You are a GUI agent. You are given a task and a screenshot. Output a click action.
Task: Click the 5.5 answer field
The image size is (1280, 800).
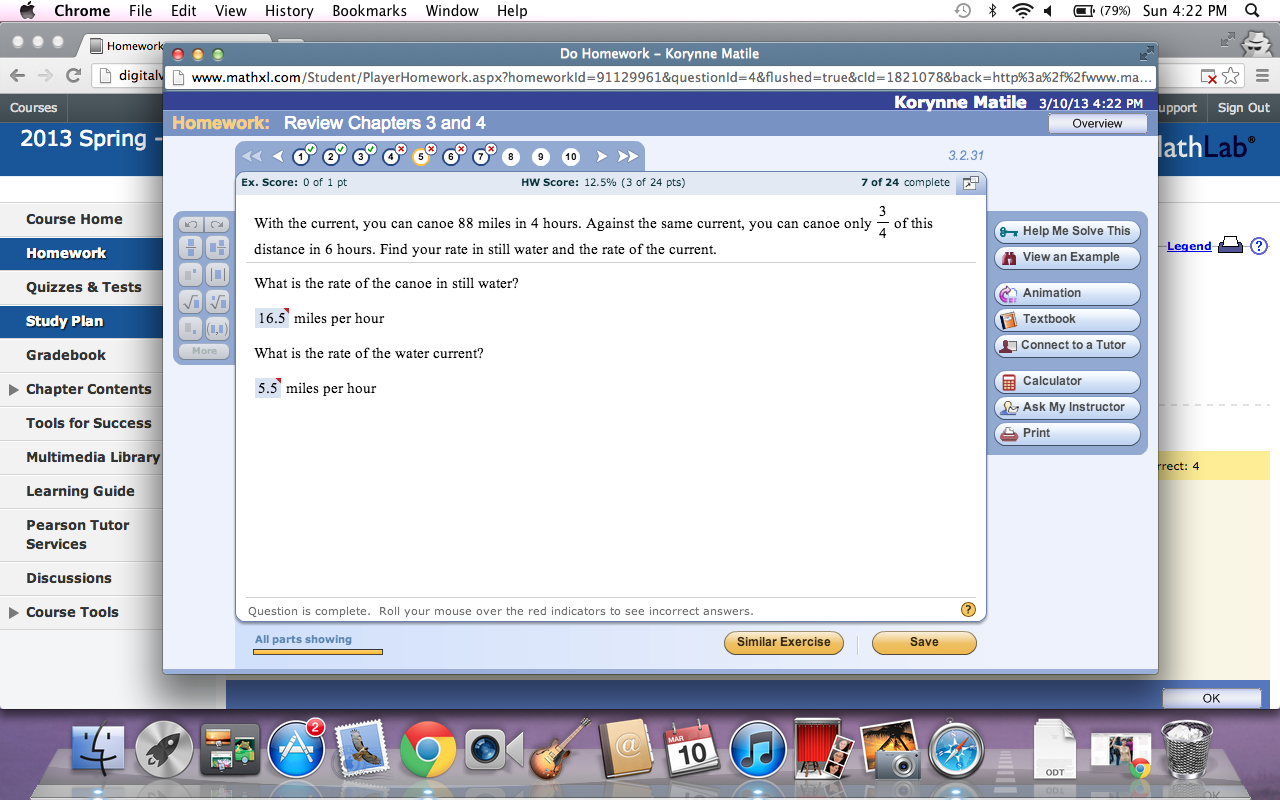(268, 388)
